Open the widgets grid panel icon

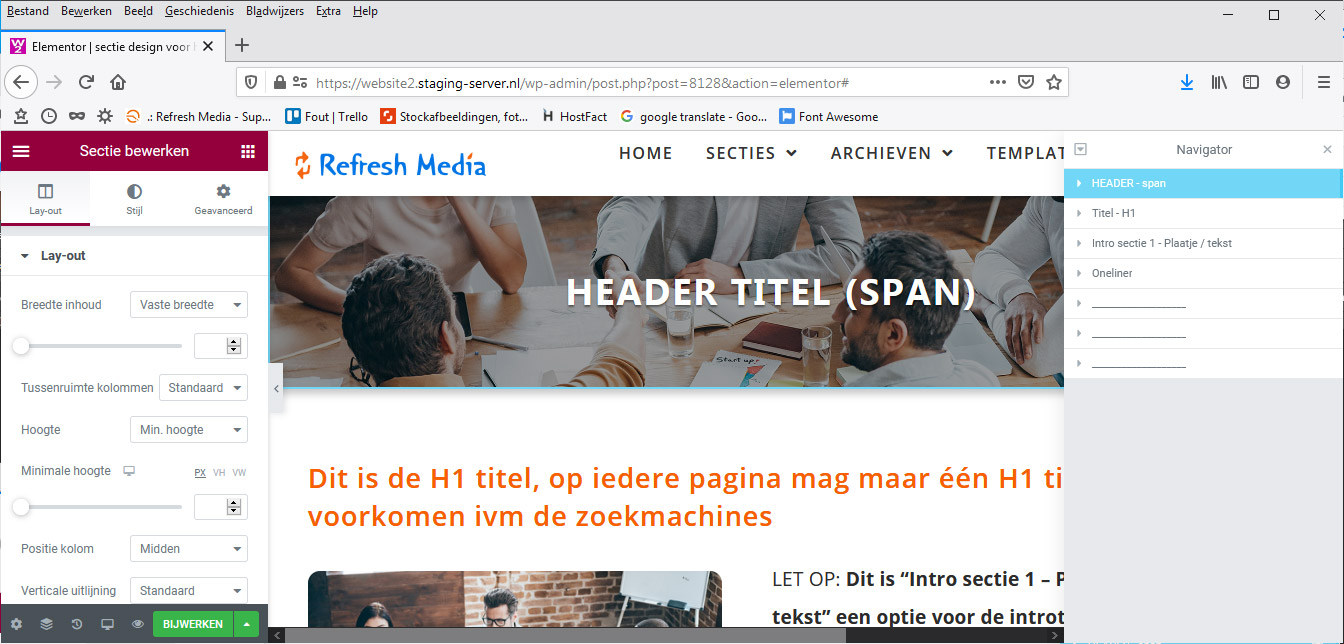(x=248, y=151)
